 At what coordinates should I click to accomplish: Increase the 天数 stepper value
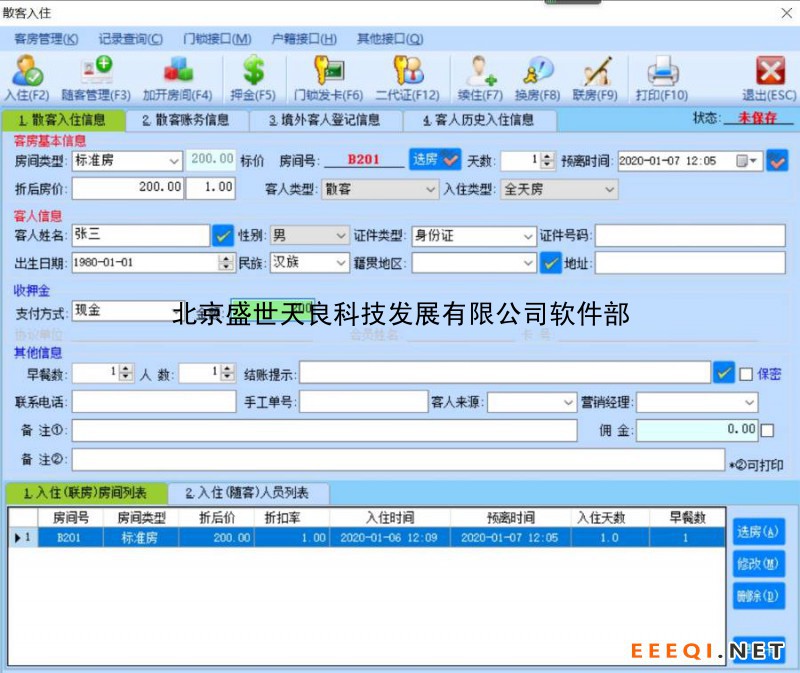[547, 156]
